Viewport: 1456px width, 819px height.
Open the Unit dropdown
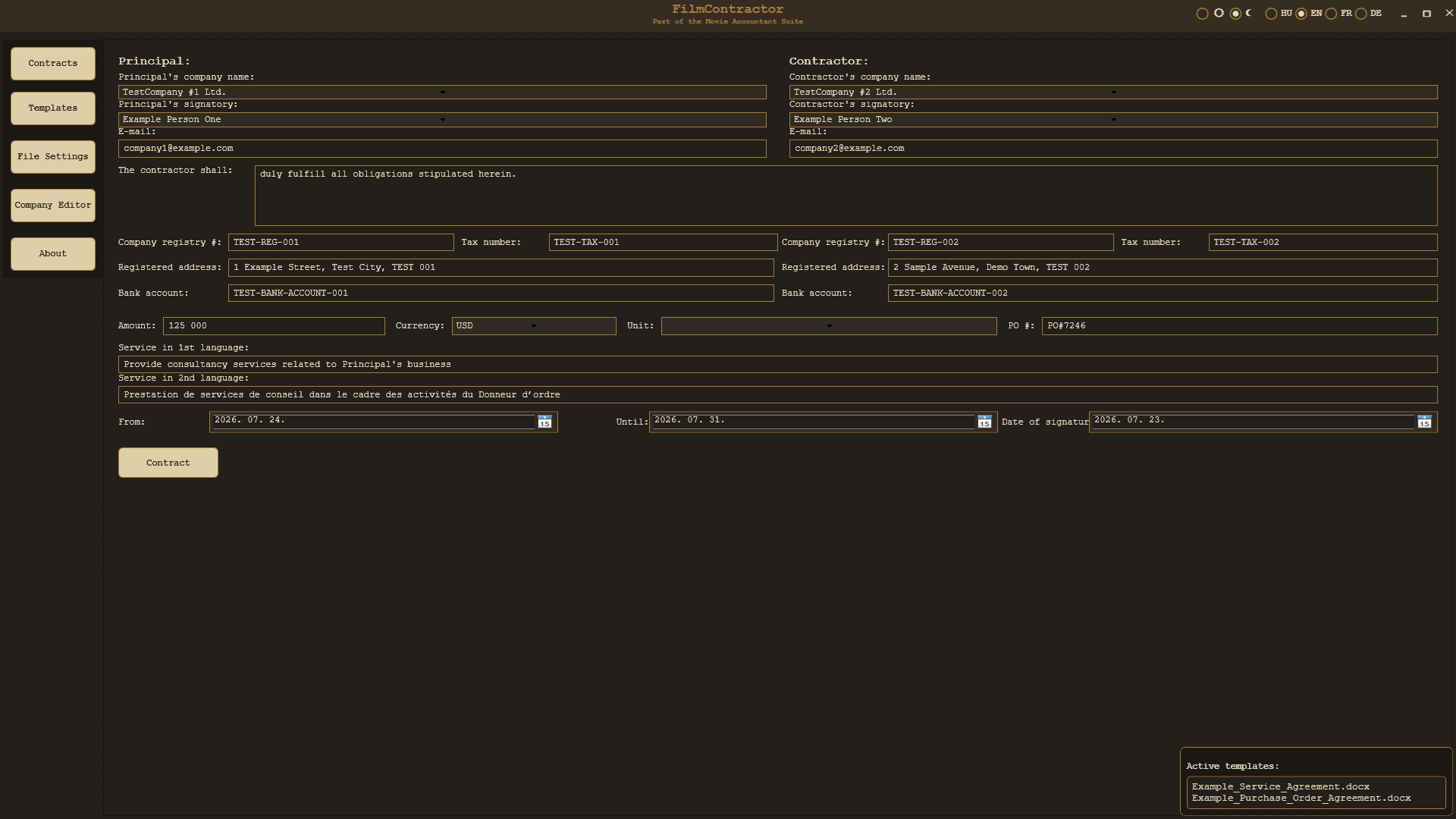pyautogui.click(x=829, y=326)
